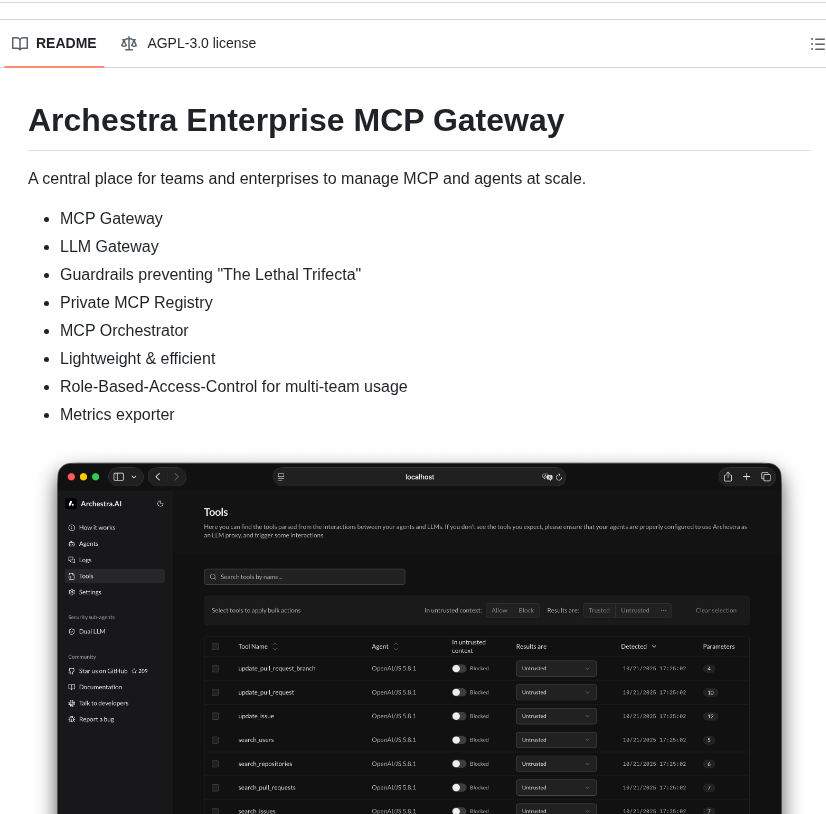This screenshot has height=814, width=826.
Task: Select the Logs item in the sidebar
Action: coord(85,560)
